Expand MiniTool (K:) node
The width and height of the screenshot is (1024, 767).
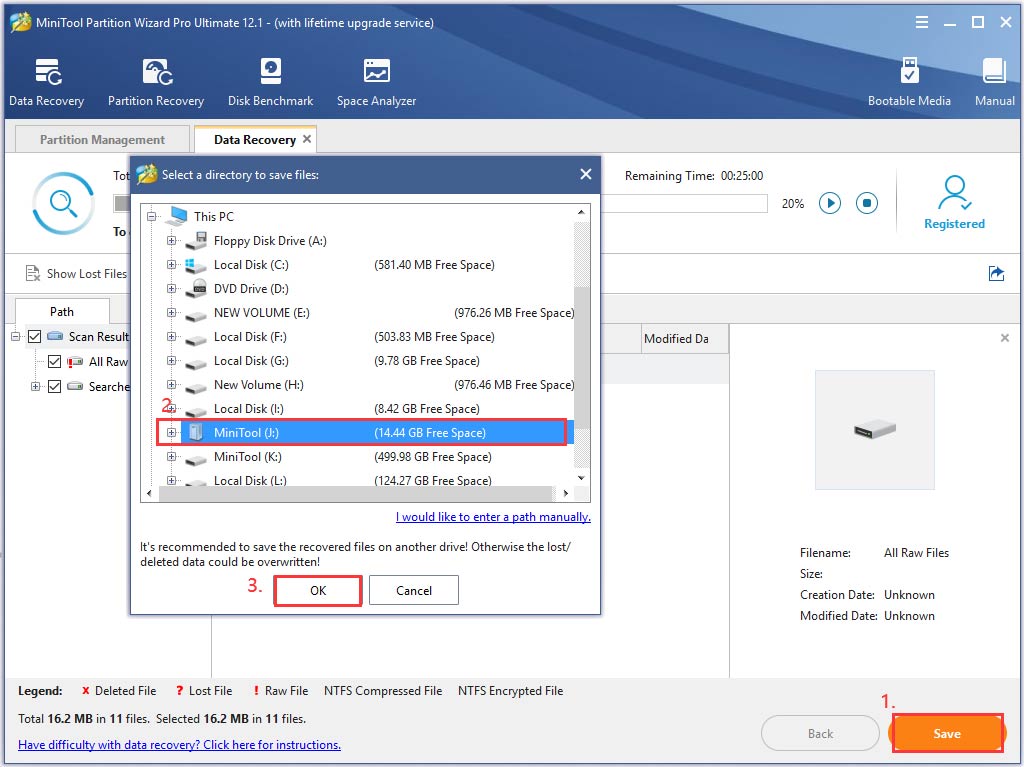171,457
